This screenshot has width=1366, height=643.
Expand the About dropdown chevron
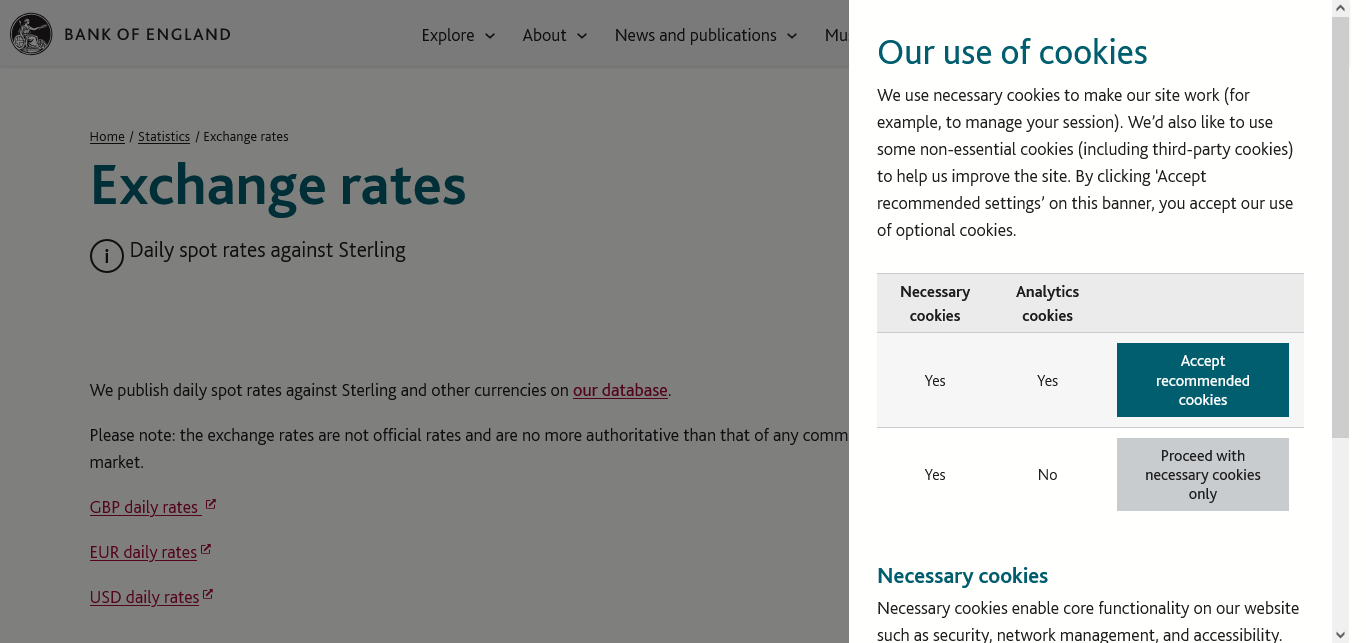pos(582,36)
